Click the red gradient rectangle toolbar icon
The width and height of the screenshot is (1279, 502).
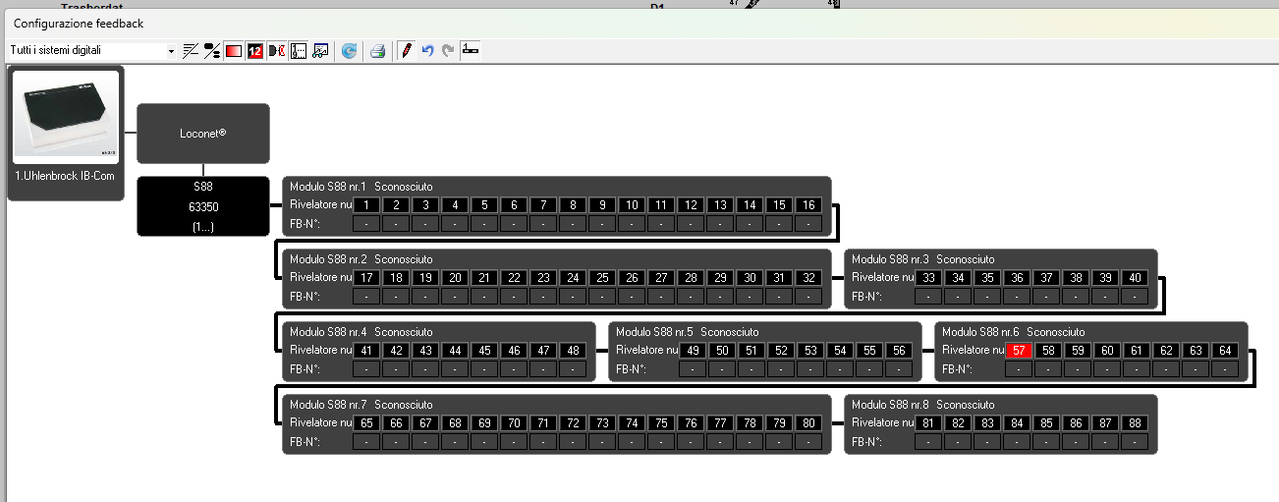[234, 50]
